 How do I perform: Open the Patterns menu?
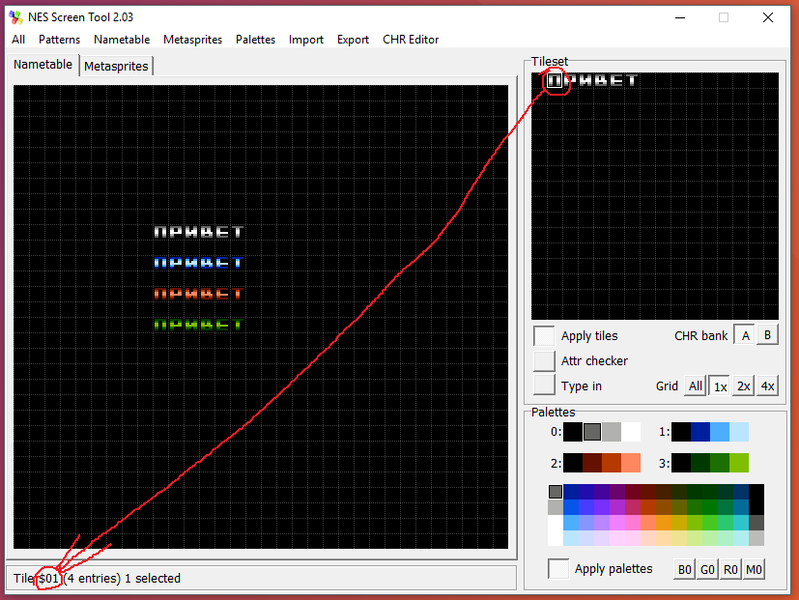pyautogui.click(x=59, y=40)
